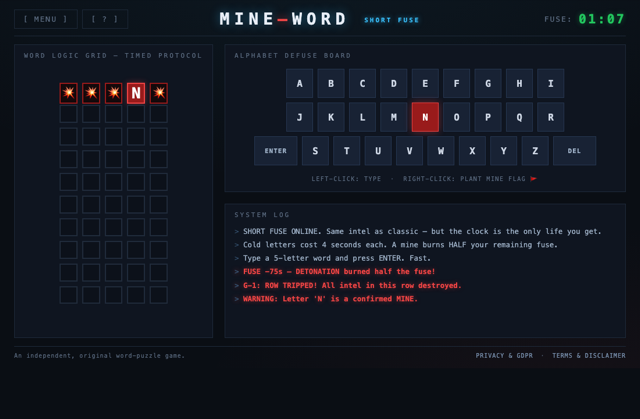Click the letter M key
The width and height of the screenshot is (640, 419).
[394, 117]
